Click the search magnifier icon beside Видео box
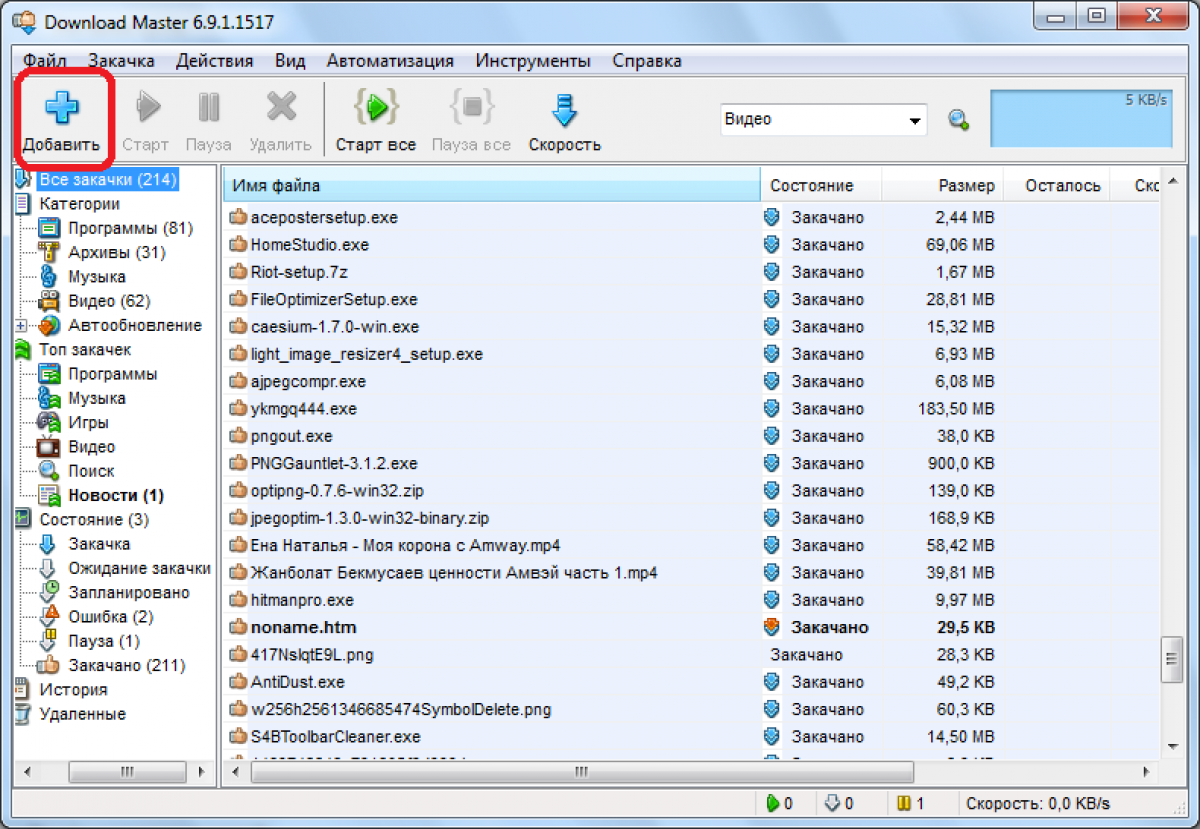Image resolution: width=1200 pixels, height=829 pixels. [x=958, y=120]
